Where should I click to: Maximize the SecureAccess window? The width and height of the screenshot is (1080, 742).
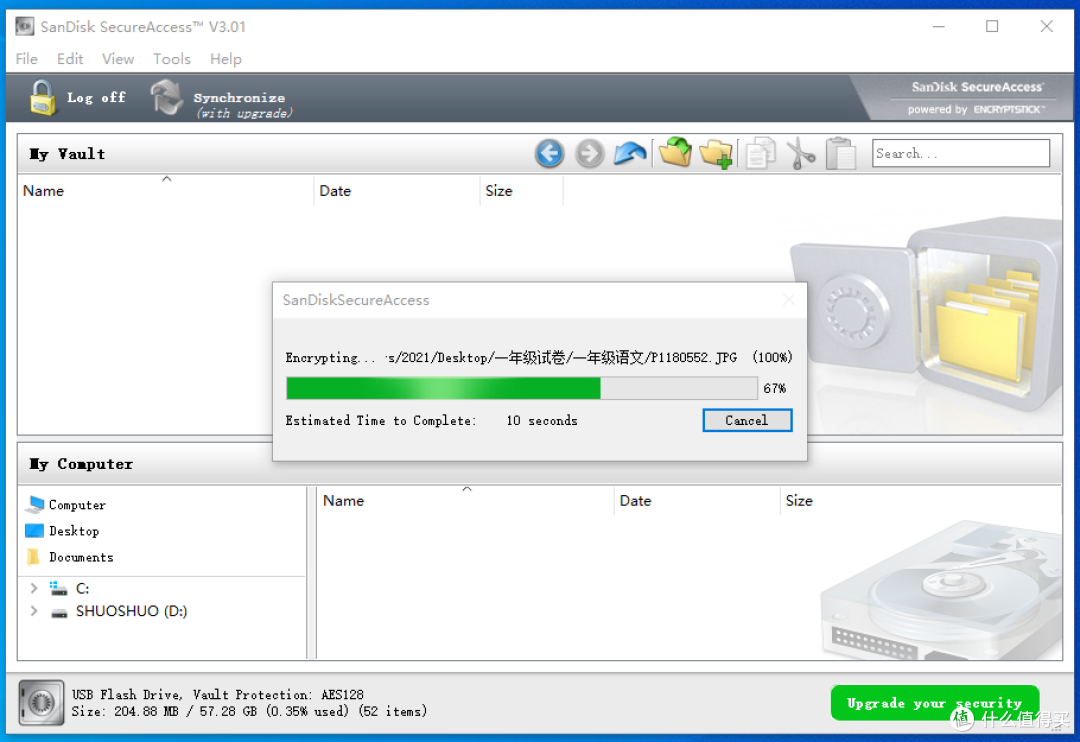pyautogui.click(x=992, y=26)
